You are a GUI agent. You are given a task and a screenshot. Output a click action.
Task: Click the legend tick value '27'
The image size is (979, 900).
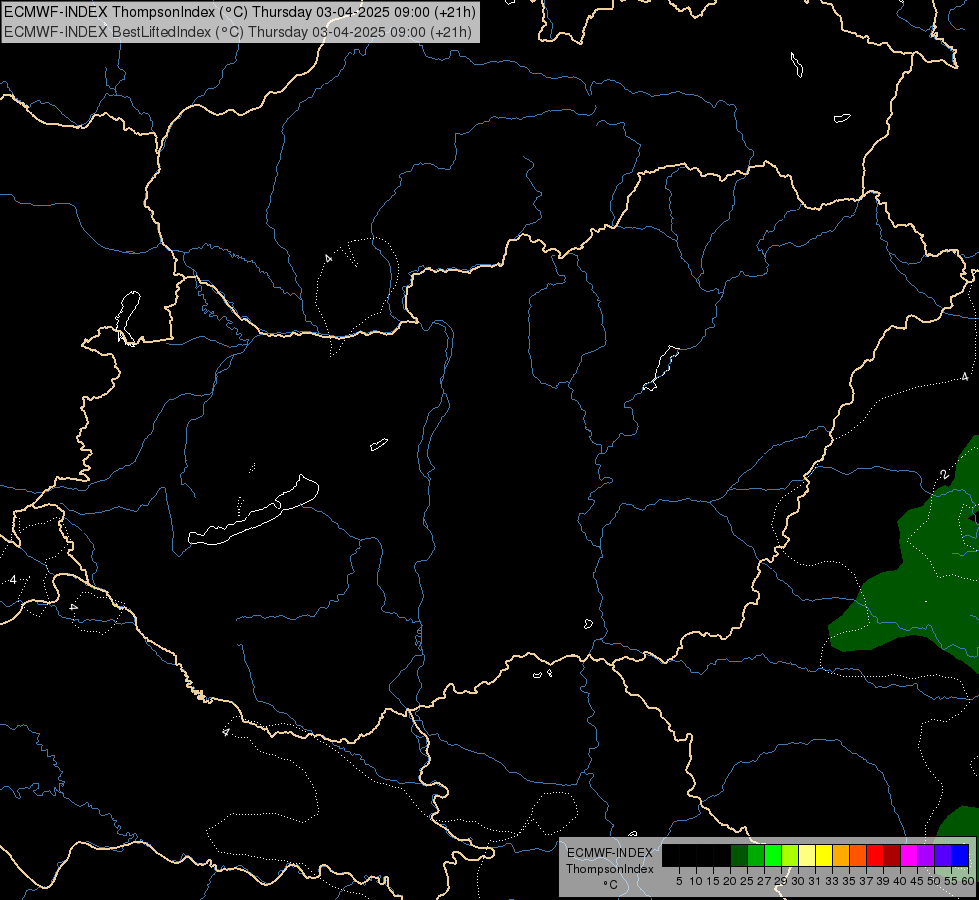pyautogui.click(x=764, y=881)
